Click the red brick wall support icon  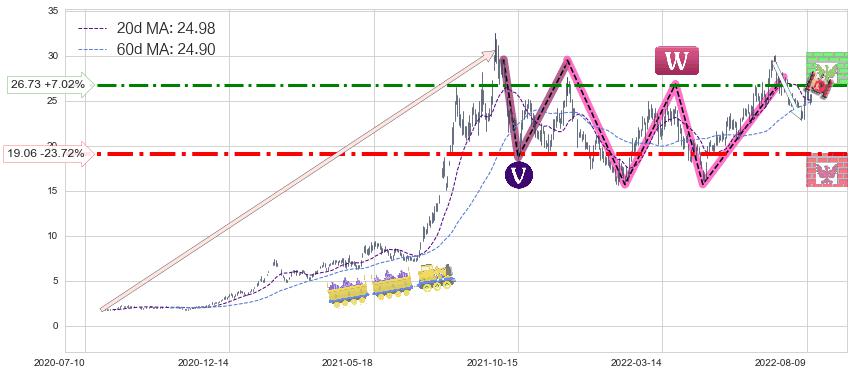(x=826, y=170)
